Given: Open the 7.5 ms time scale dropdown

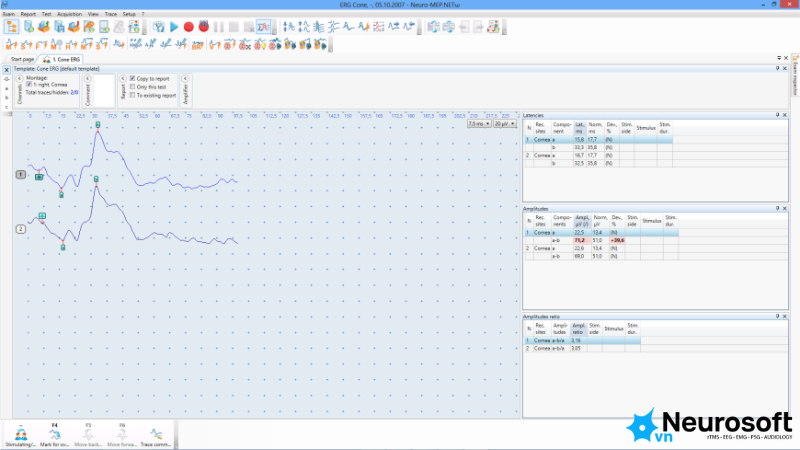Looking at the screenshot, I should coord(479,124).
